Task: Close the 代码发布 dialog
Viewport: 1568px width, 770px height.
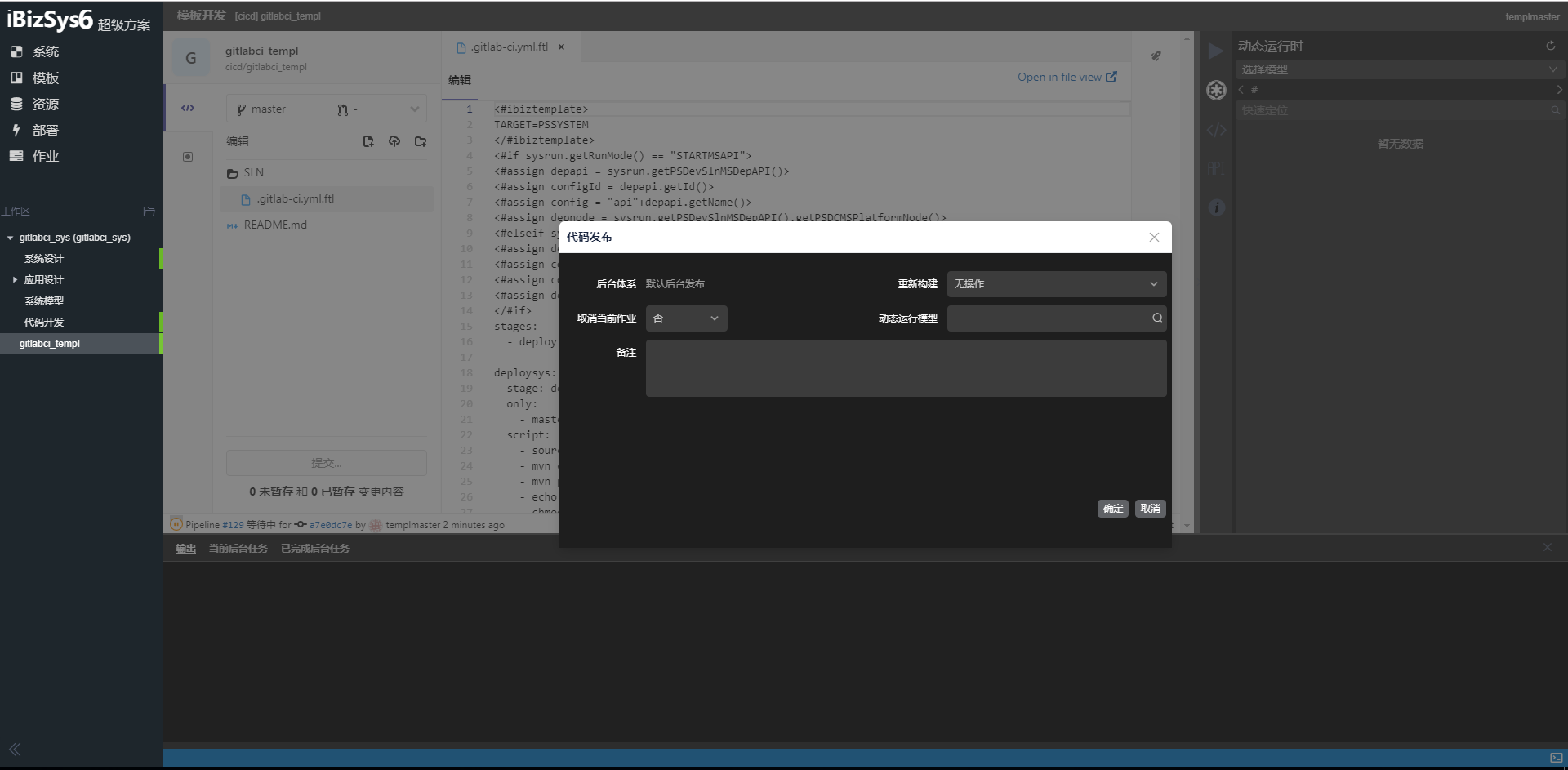Action: point(1154,237)
